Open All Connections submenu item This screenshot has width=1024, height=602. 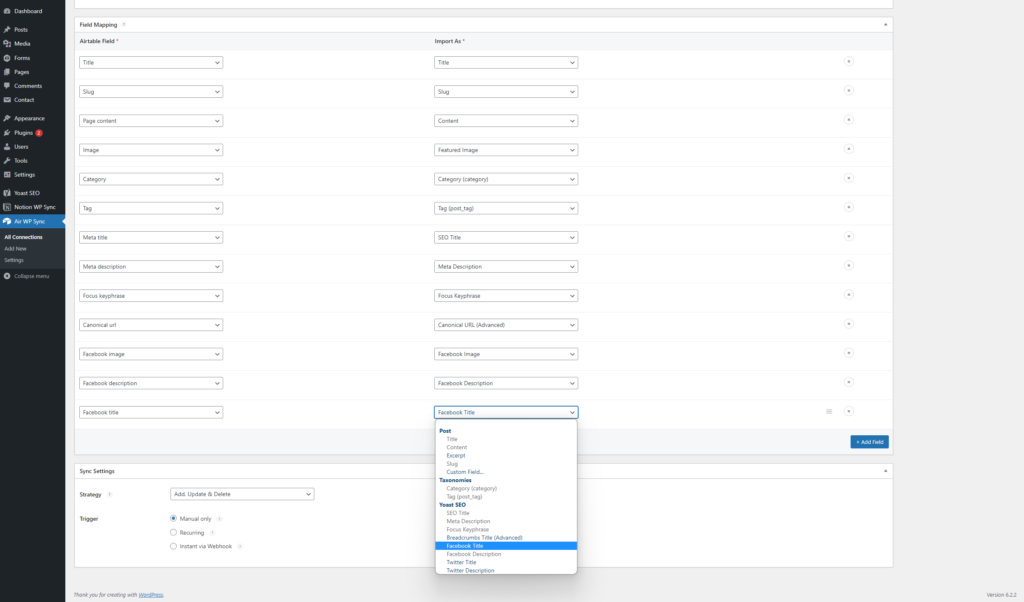[x=24, y=237]
